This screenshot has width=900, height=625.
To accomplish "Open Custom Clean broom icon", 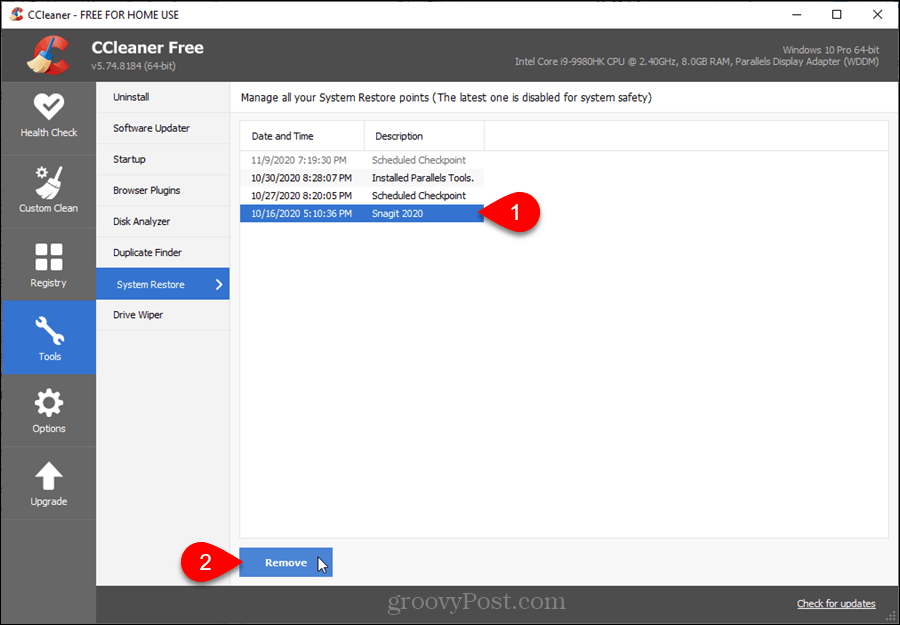I will coord(49,183).
